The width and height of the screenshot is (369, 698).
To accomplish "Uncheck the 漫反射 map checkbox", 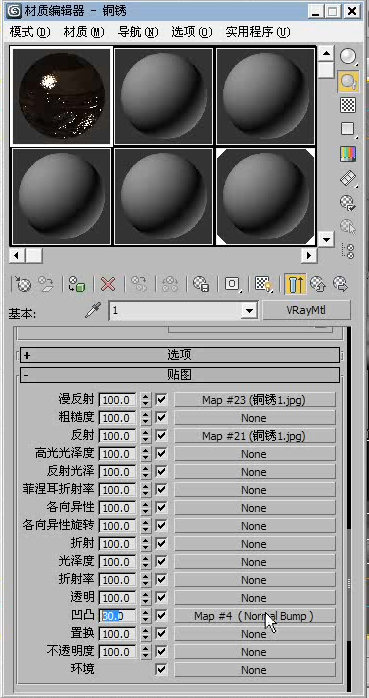I will click(161, 399).
